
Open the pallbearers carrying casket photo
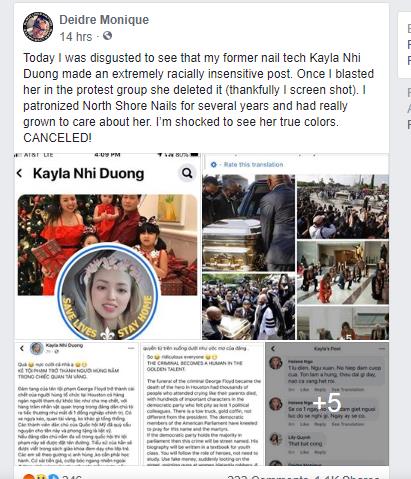tap(248, 307)
